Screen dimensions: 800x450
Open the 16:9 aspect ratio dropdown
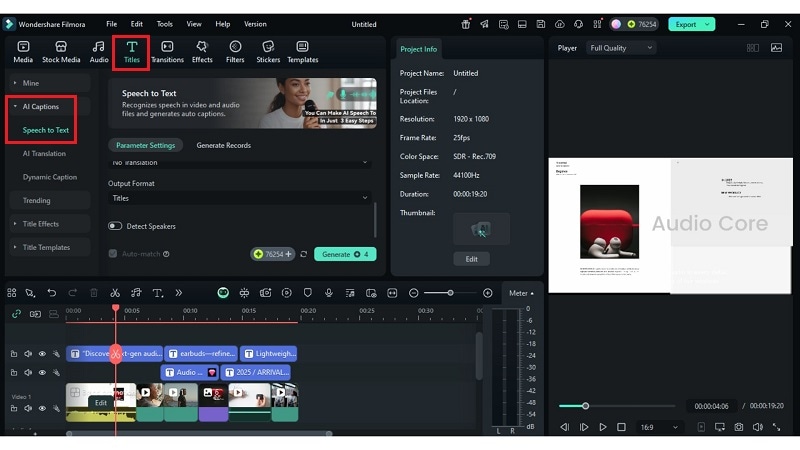(x=659, y=427)
